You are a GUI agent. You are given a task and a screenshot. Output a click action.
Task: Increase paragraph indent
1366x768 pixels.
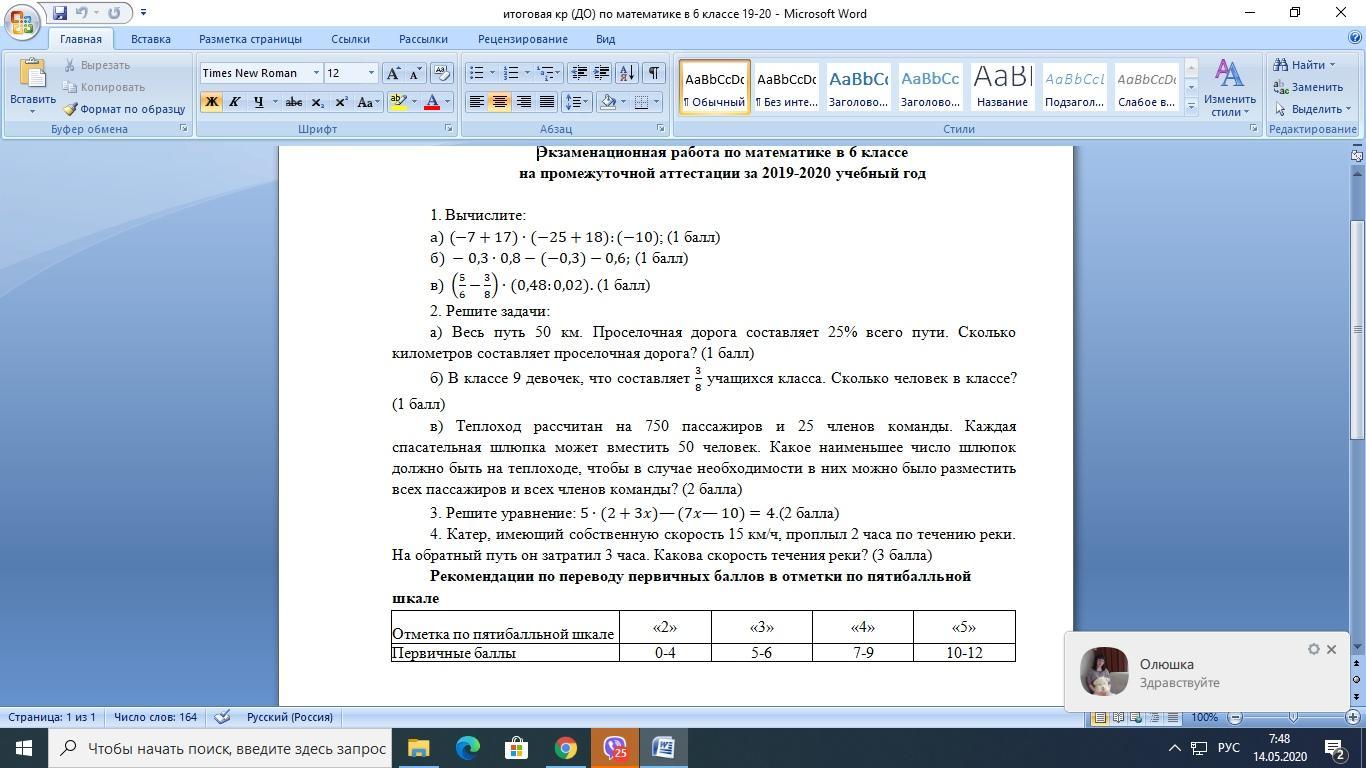[602, 73]
